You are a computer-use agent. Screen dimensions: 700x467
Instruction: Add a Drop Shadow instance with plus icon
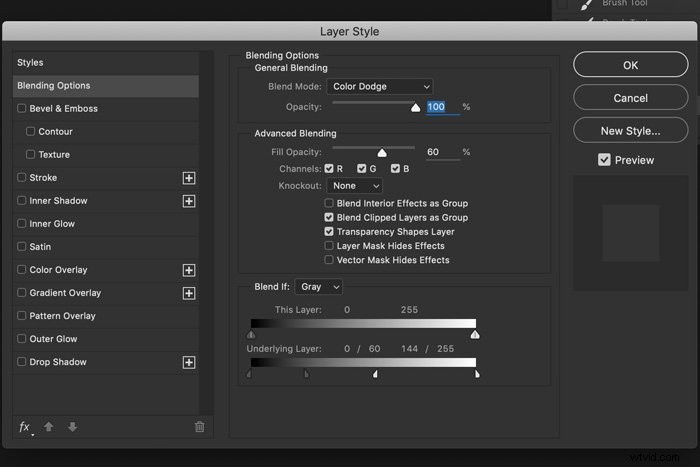pyautogui.click(x=189, y=363)
